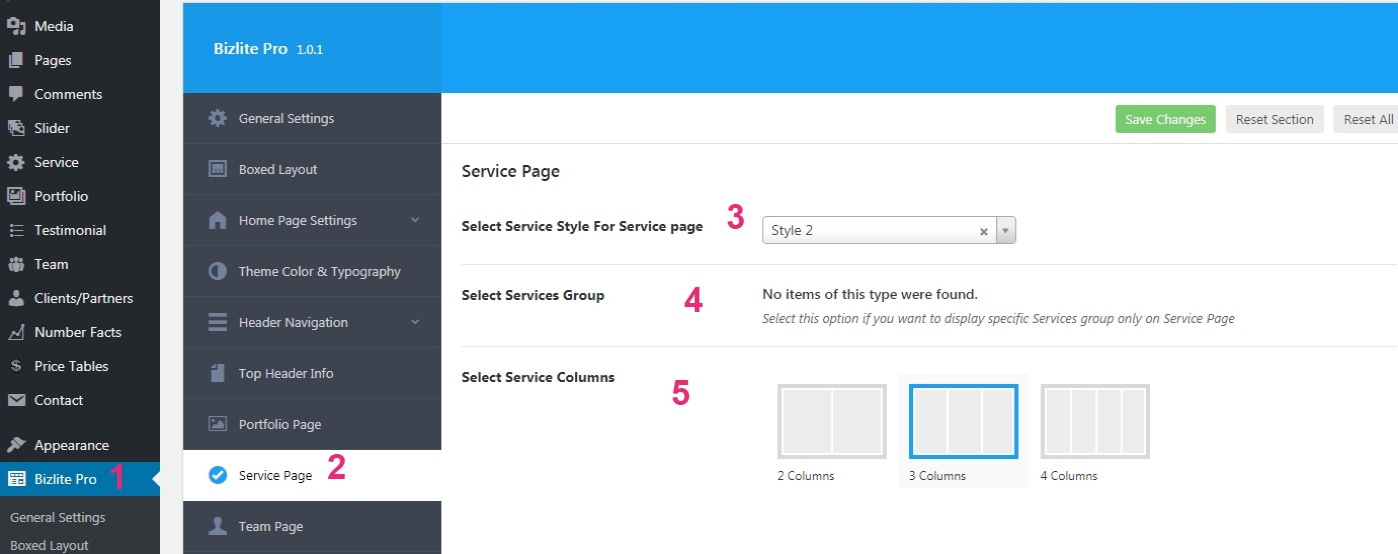Open General Settings in options panel

[312, 118]
